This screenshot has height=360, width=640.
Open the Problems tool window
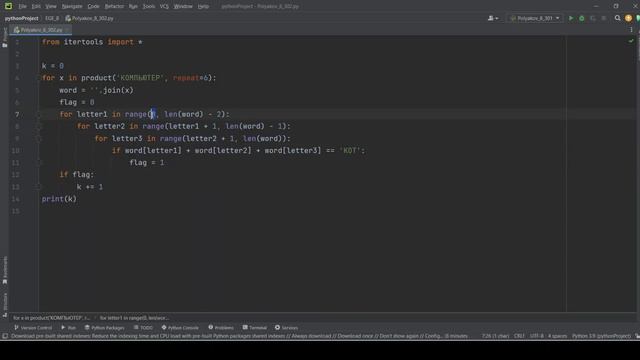[x=221, y=328]
